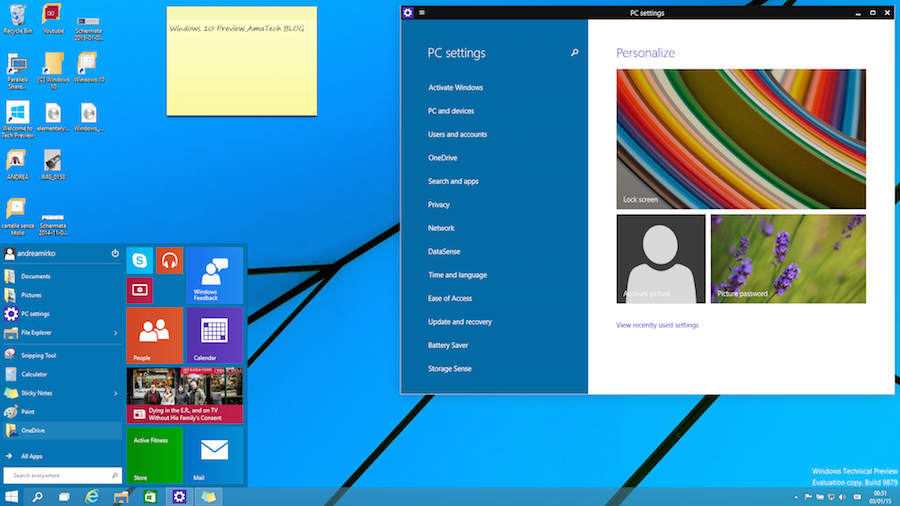Click the power button in Start menu
This screenshot has height=506, width=900.
[115, 253]
